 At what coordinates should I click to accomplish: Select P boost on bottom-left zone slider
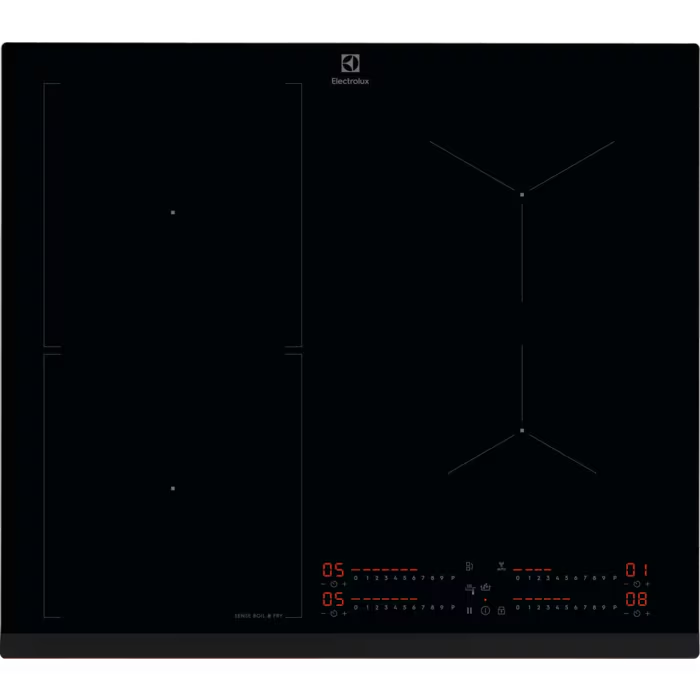453,606
